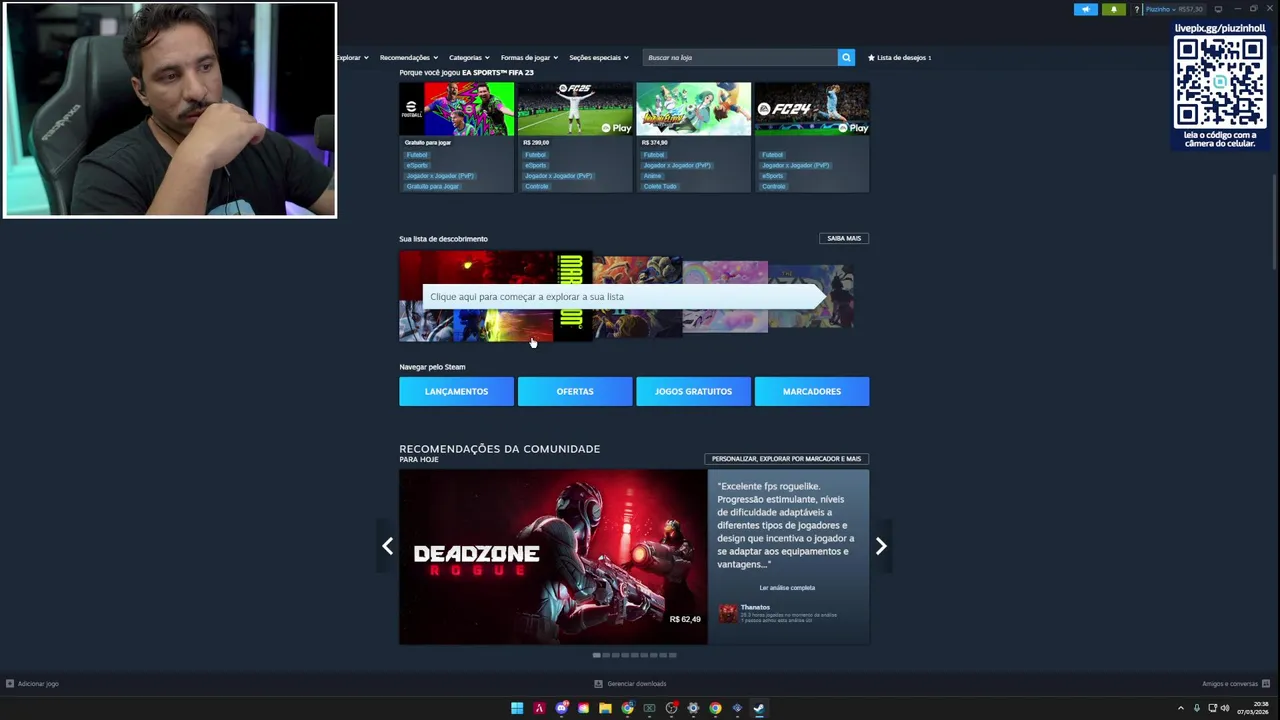
Task: Click the R$ 299,00 price text
Action: pos(536,143)
